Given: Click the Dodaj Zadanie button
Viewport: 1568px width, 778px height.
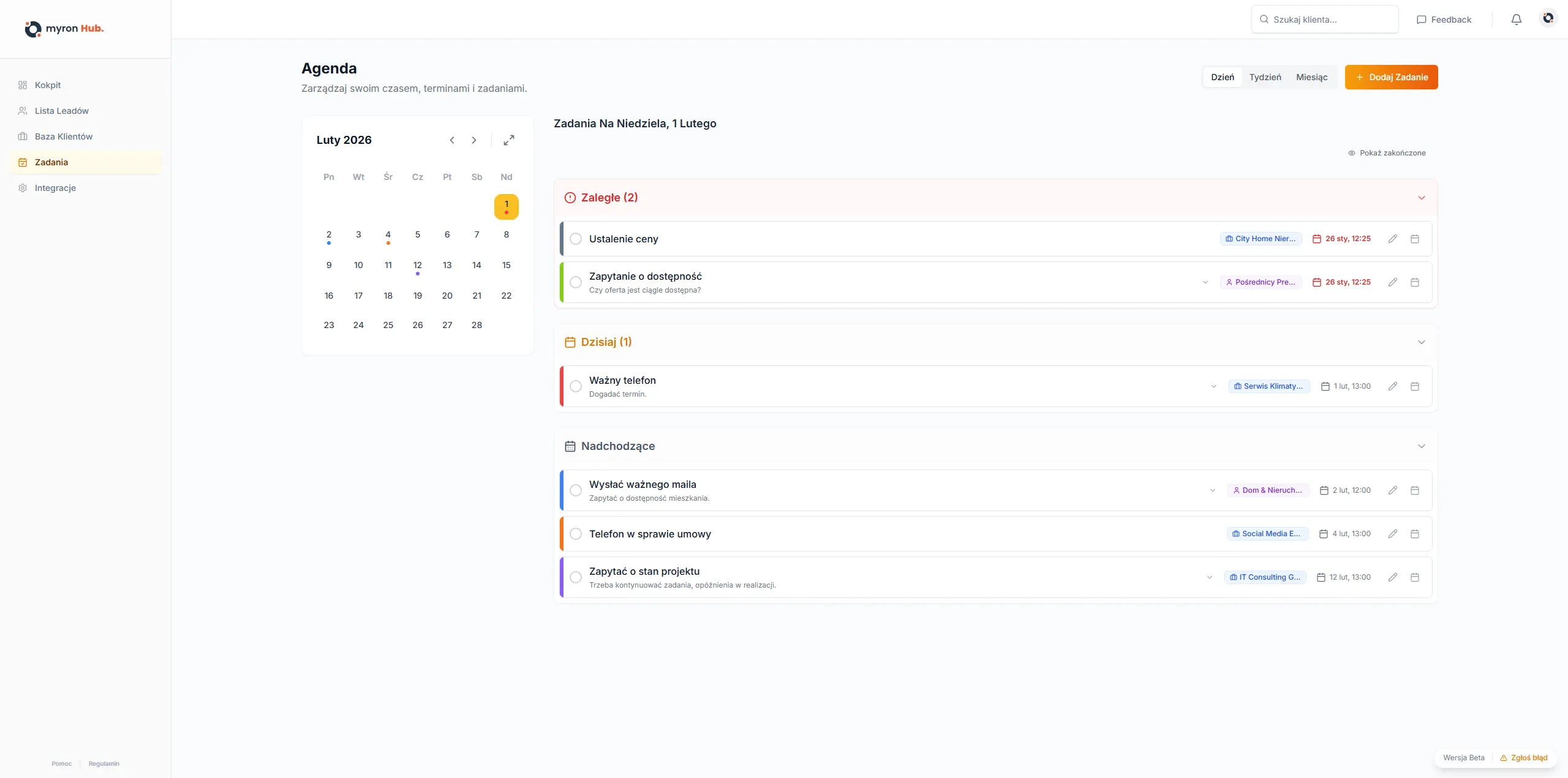Looking at the screenshot, I should [x=1391, y=77].
